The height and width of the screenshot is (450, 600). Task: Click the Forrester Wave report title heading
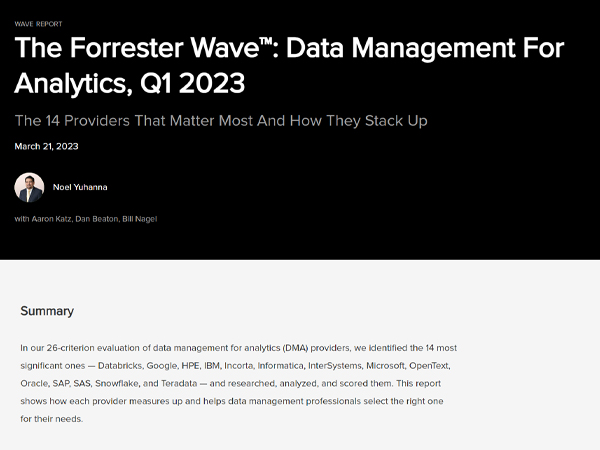tap(289, 65)
